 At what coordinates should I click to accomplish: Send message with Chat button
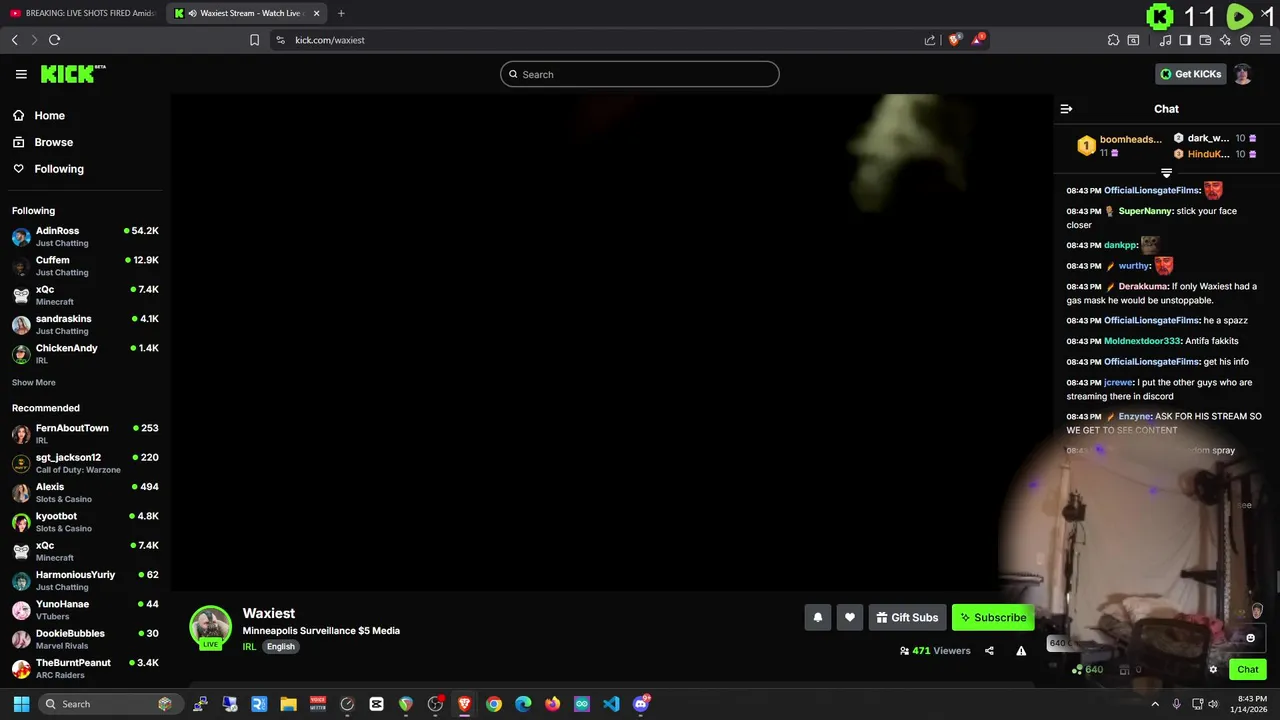pos(1247,670)
